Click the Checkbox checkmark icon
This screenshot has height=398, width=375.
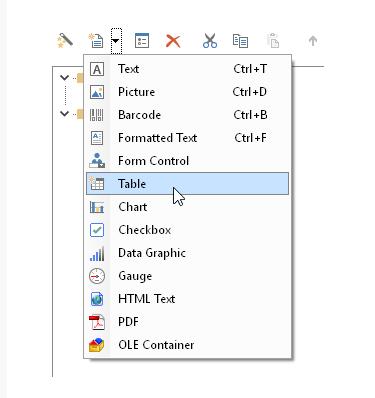click(x=97, y=230)
